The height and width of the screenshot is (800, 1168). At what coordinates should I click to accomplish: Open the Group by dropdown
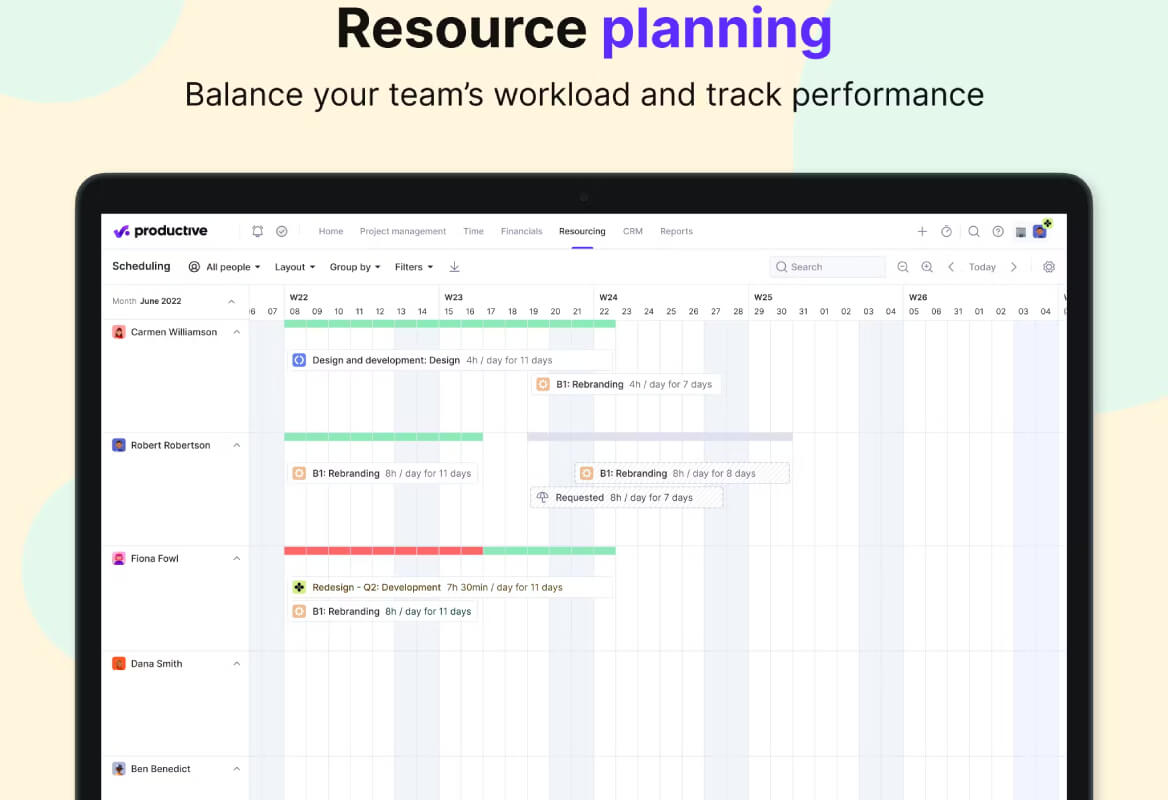[355, 267]
